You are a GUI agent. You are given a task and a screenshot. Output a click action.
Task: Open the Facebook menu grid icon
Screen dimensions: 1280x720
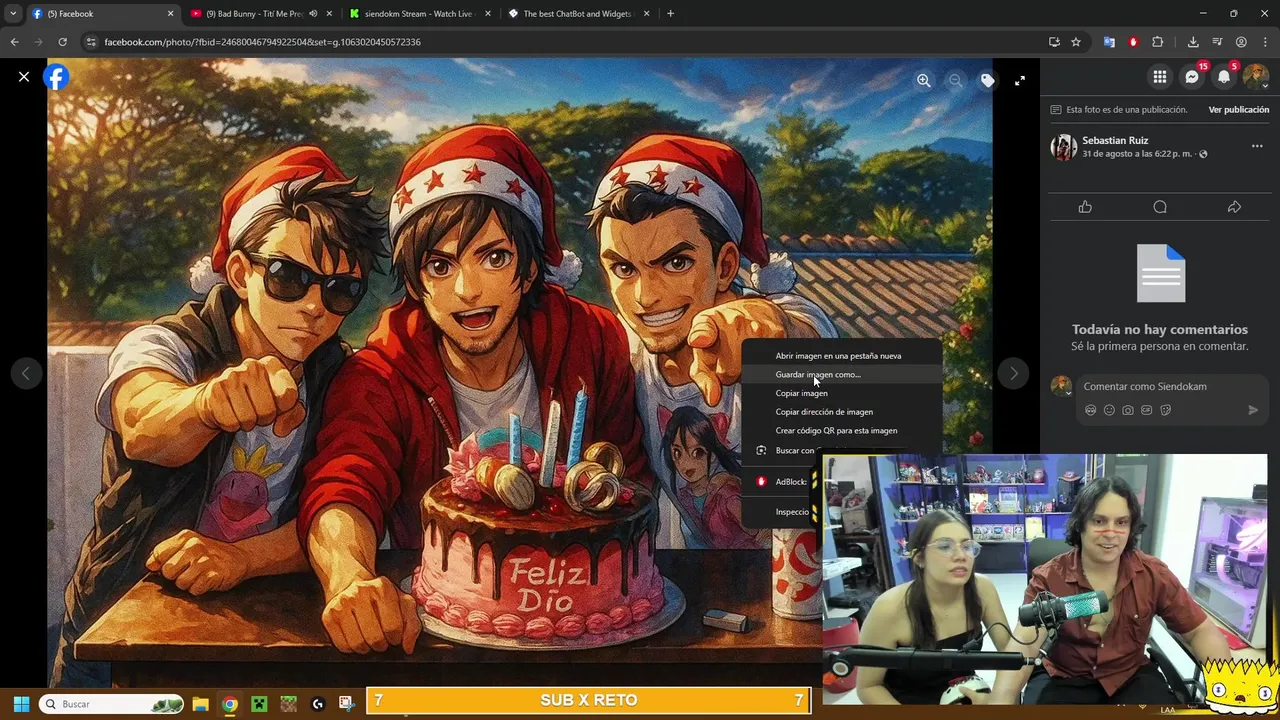pyautogui.click(x=1160, y=77)
